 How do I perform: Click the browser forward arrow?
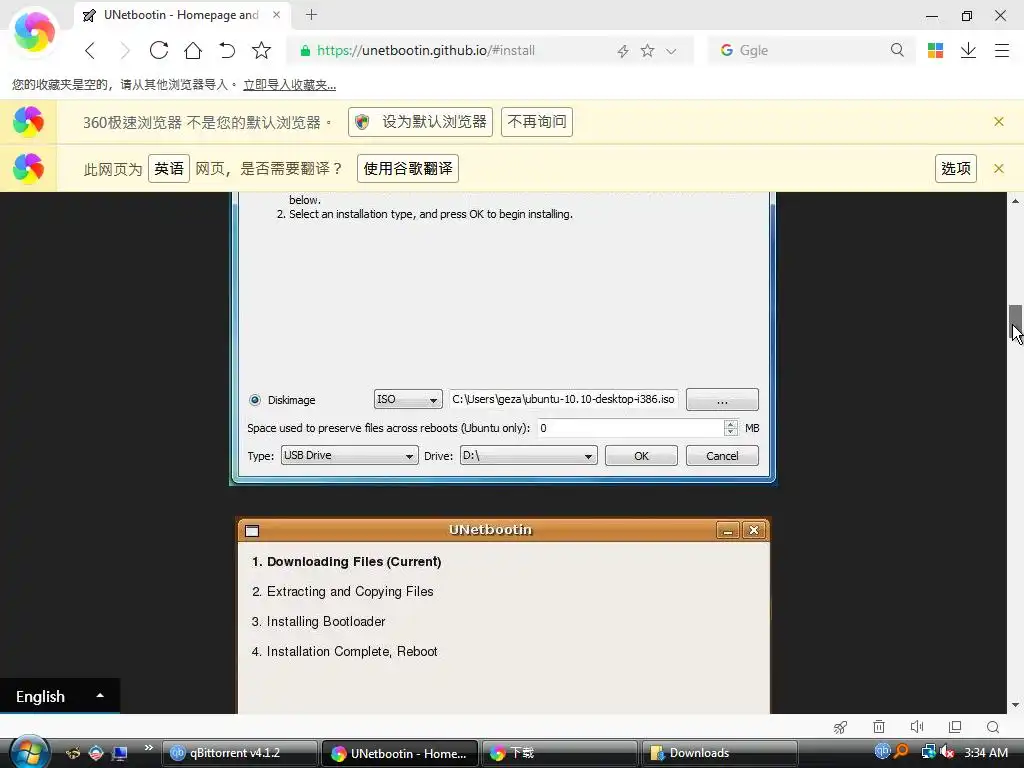[x=125, y=50]
